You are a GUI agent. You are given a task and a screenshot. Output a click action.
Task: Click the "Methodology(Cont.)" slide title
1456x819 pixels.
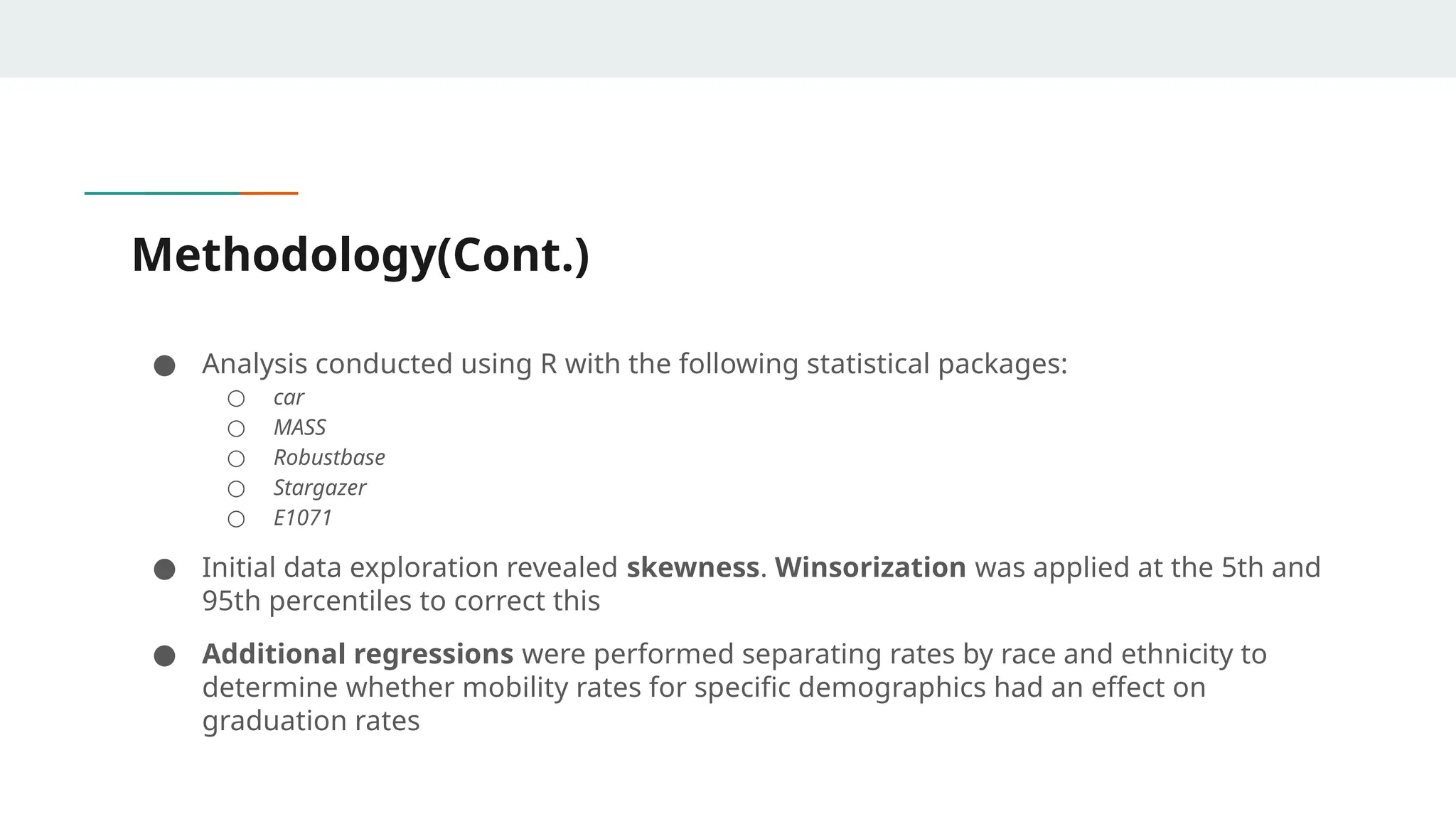[360, 255]
